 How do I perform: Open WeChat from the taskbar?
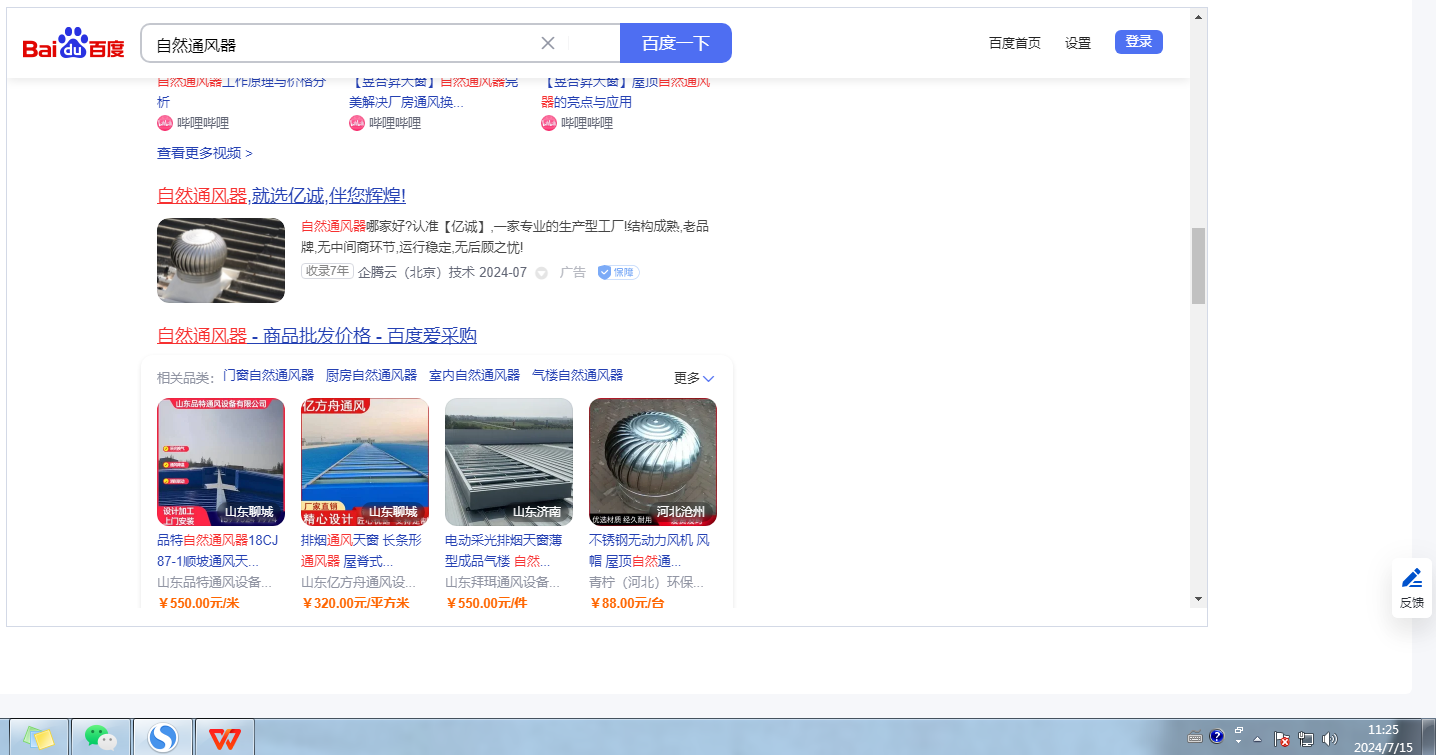point(101,737)
